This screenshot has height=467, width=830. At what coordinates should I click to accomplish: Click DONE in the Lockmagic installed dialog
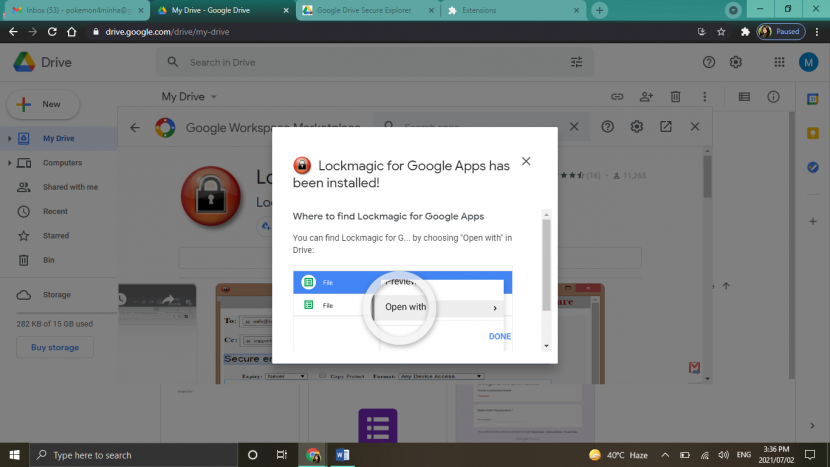(x=500, y=336)
